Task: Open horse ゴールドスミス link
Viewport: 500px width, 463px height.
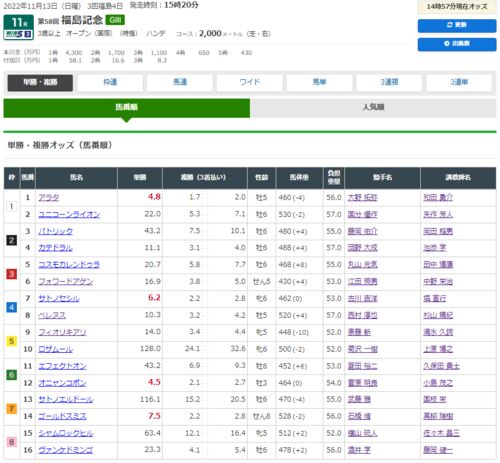Action: click(62, 416)
